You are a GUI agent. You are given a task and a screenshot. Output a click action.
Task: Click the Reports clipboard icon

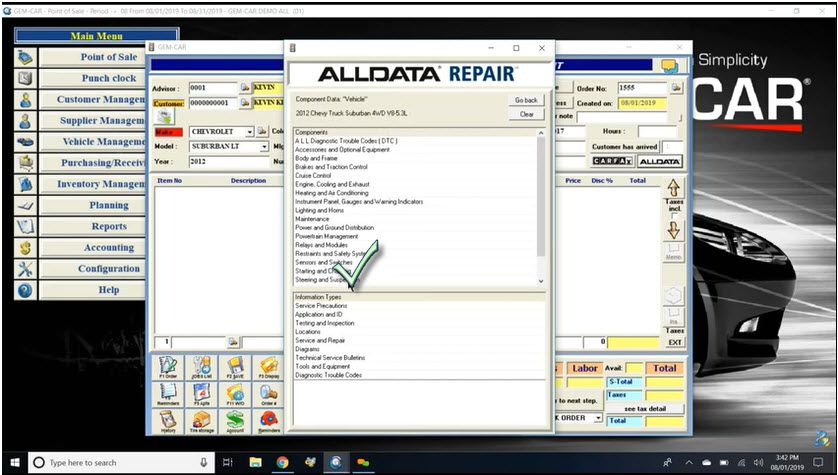click(x=25, y=227)
